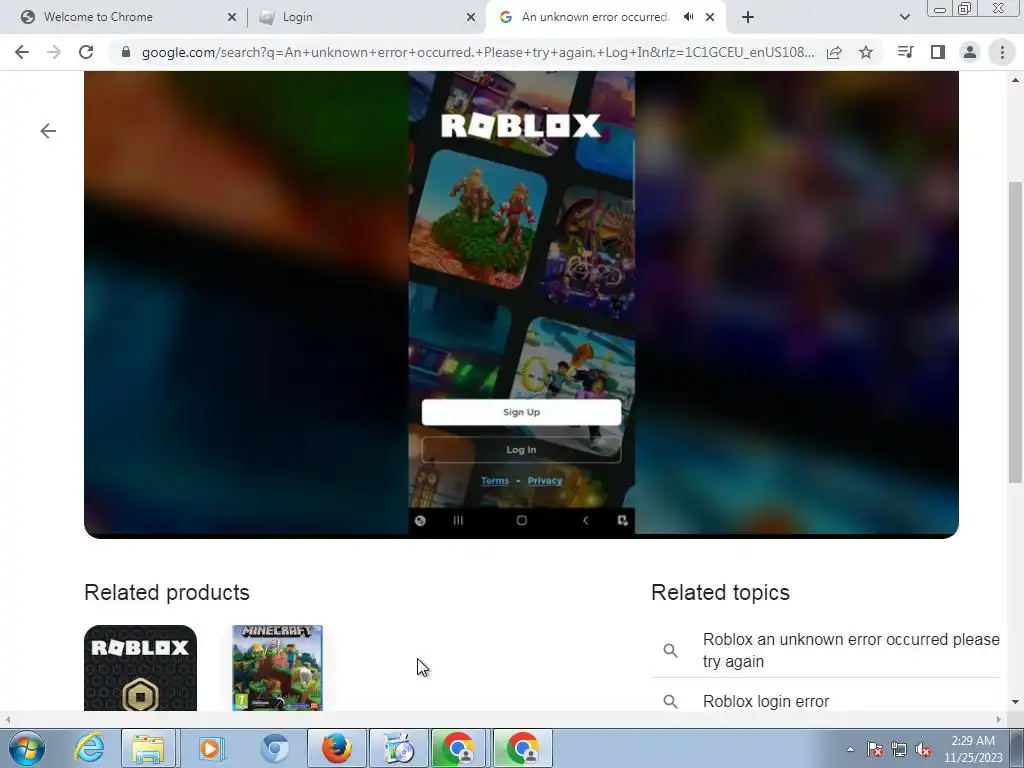The image size is (1024, 768).
Task: Click the Sign Up button in video
Action: tap(521, 412)
